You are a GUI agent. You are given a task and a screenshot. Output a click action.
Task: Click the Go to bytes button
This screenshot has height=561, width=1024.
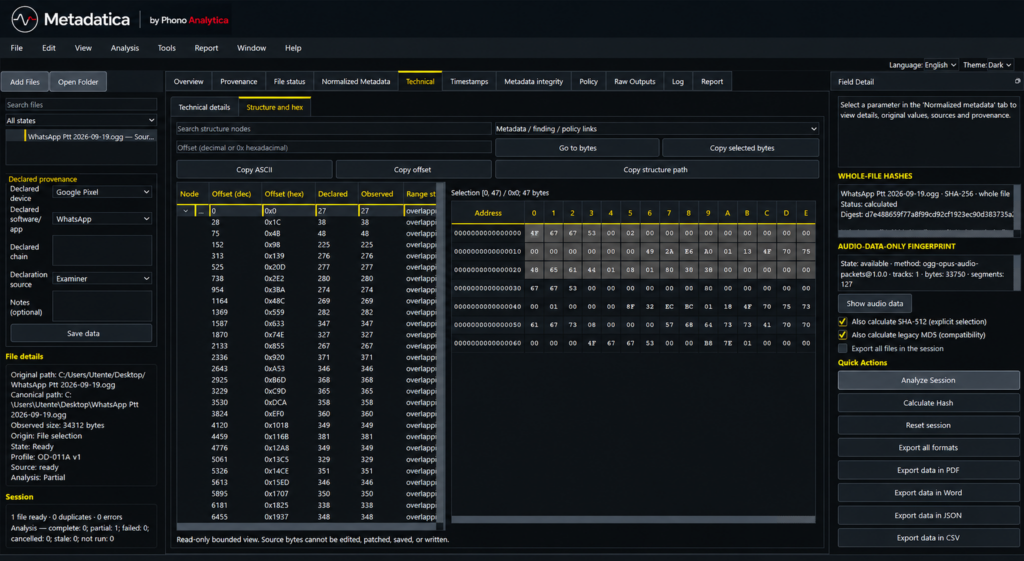pos(577,148)
